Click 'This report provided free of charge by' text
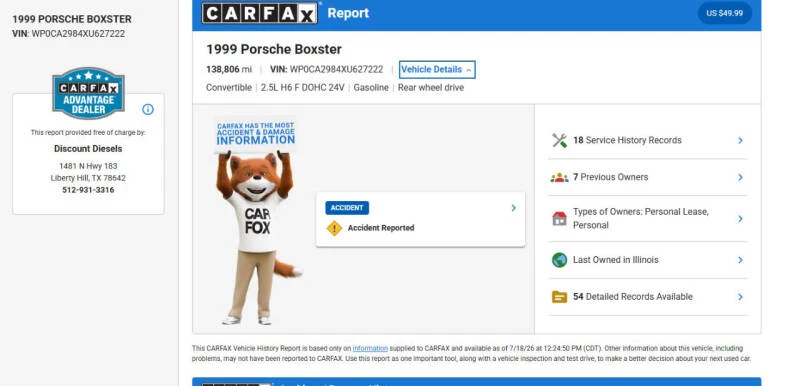This screenshot has height=386, width=800. point(88,133)
